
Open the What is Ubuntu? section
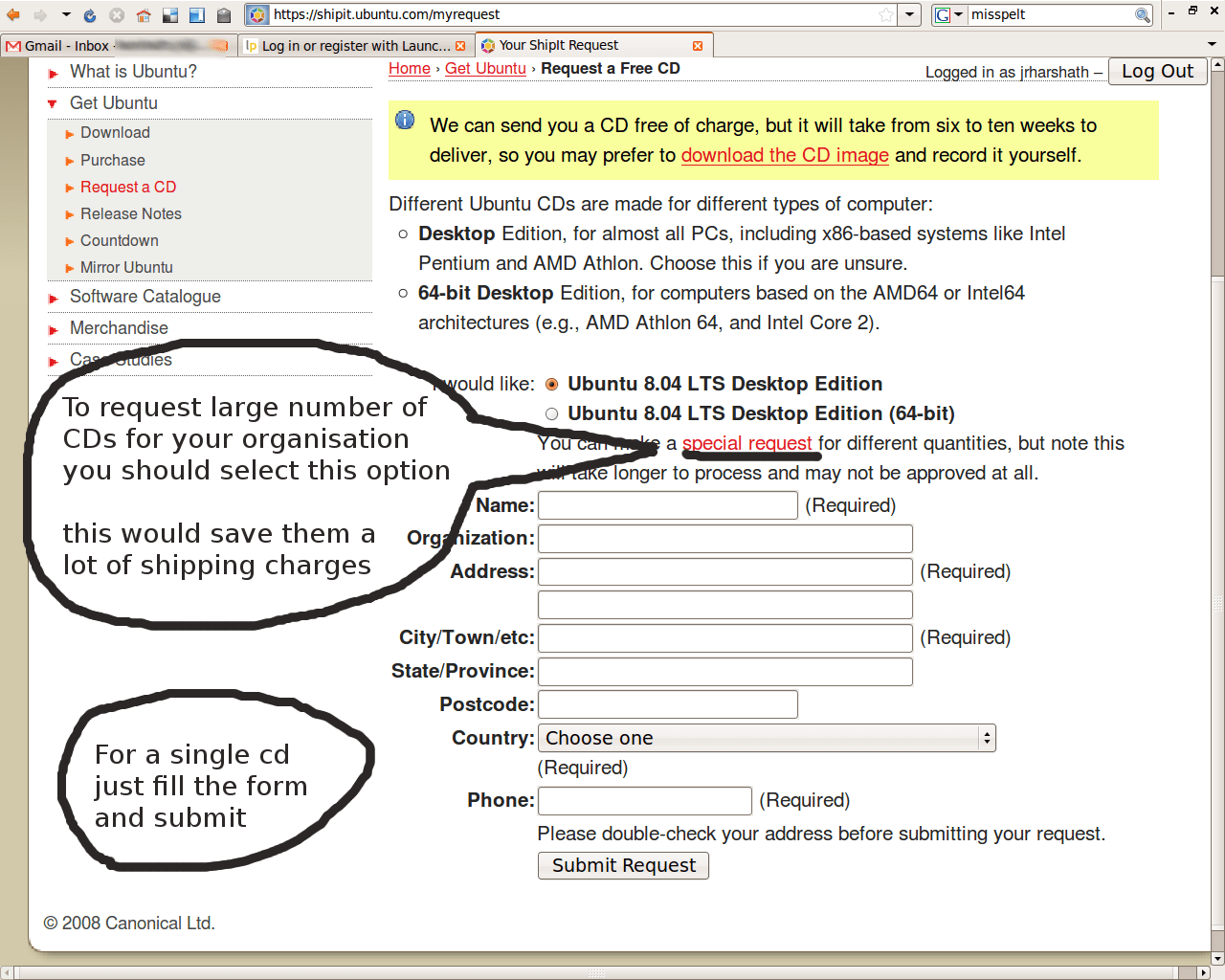(x=133, y=72)
